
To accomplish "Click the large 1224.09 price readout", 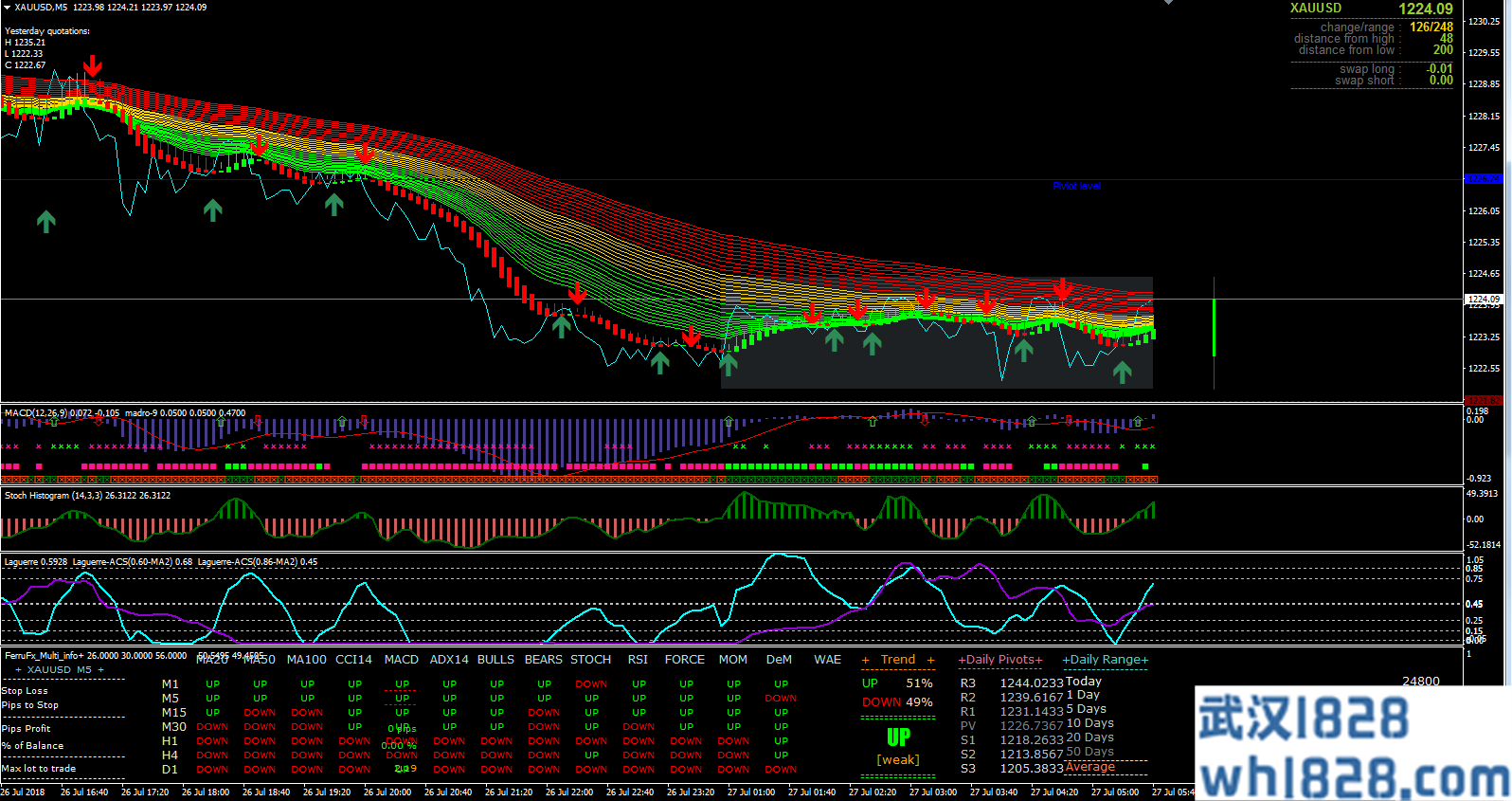I will coord(1426,9).
